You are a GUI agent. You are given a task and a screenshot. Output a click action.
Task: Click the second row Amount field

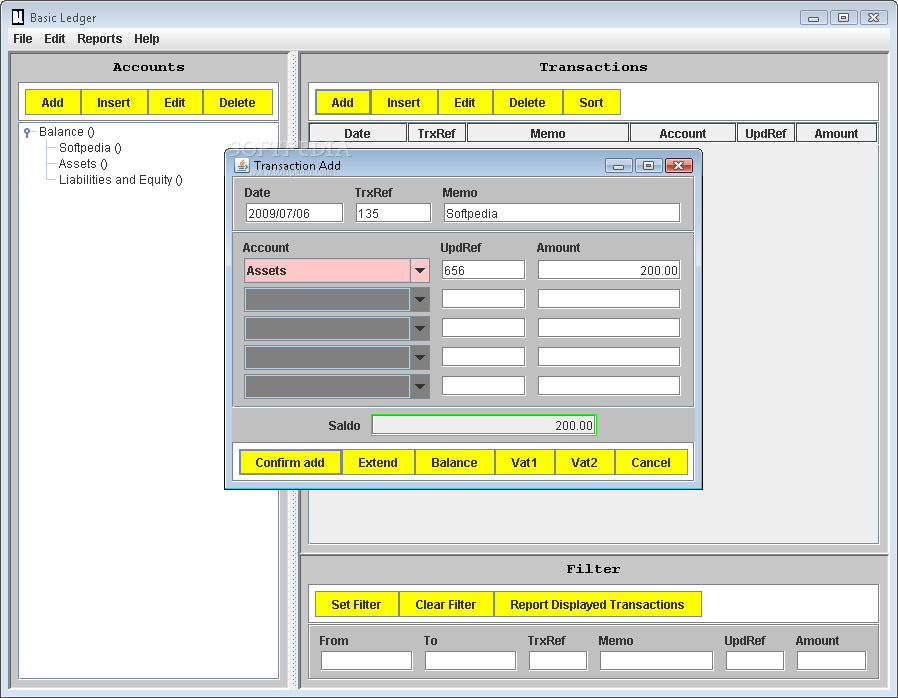coord(609,298)
